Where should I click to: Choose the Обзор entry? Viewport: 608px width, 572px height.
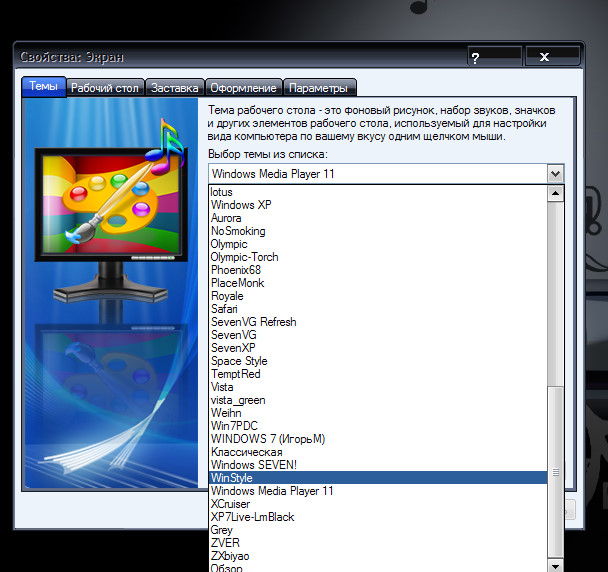pos(378,567)
